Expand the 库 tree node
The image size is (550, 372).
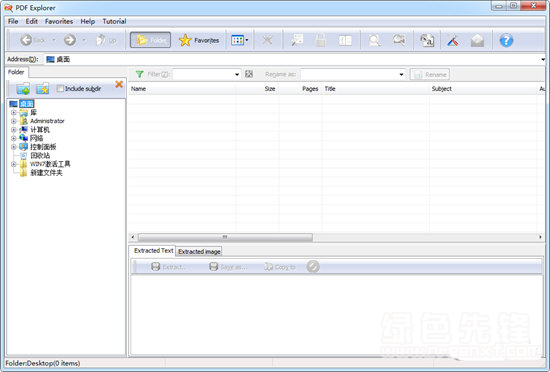[x=14, y=113]
